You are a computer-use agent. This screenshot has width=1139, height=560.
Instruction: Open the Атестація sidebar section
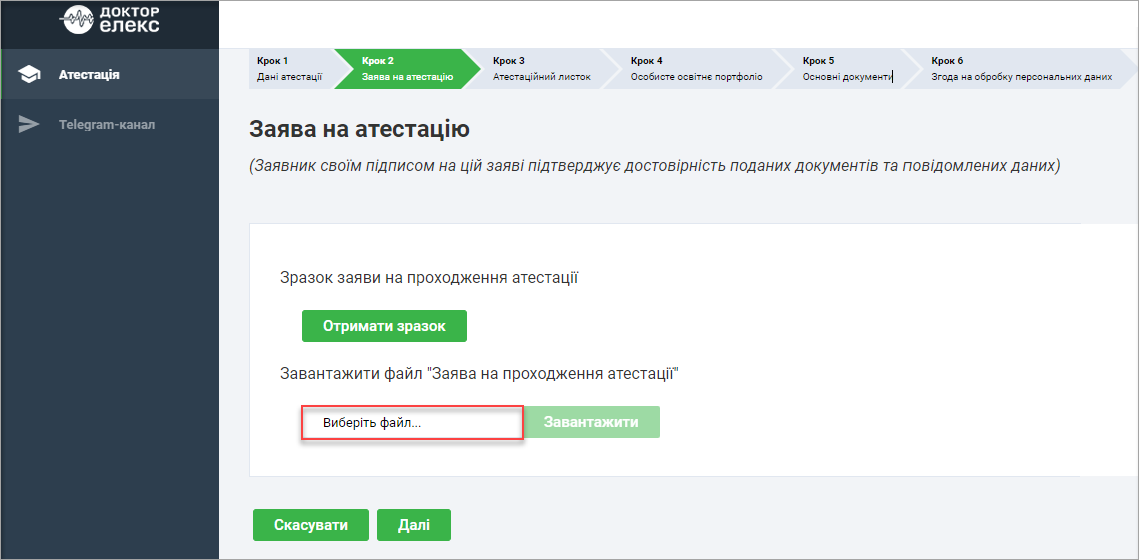coord(89,75)
